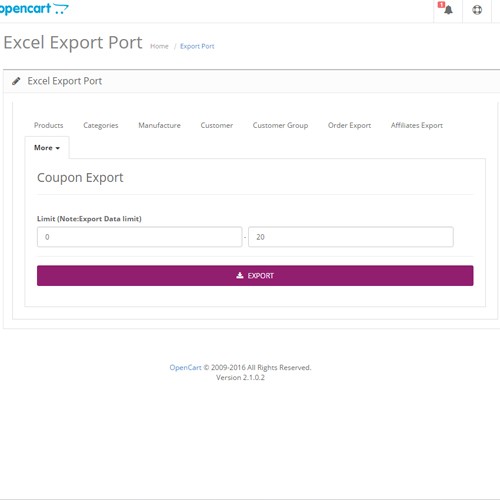Open the help lifebuoy icon
The image size is (500, 500).
tap(477, 10)
